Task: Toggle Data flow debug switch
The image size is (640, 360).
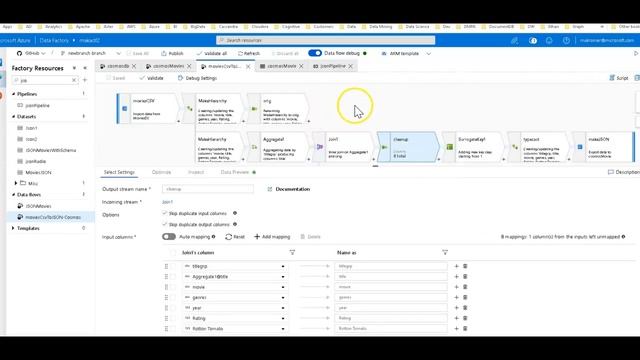Action: tap(315, 53)
